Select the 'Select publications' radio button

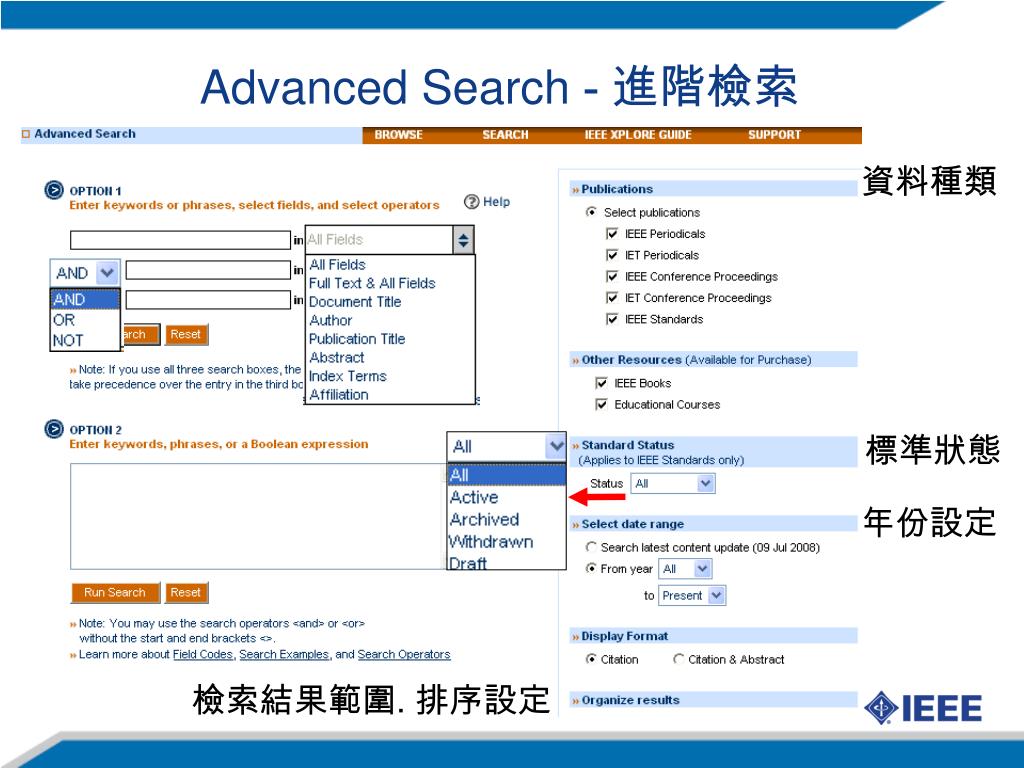pos(592,212)
